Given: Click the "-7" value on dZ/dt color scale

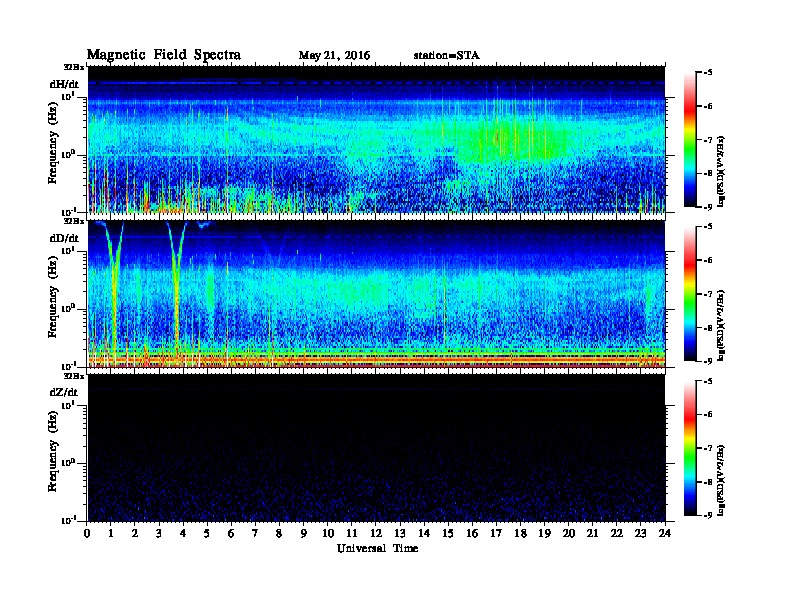Looking at the screenshot, I should point(708,448).
